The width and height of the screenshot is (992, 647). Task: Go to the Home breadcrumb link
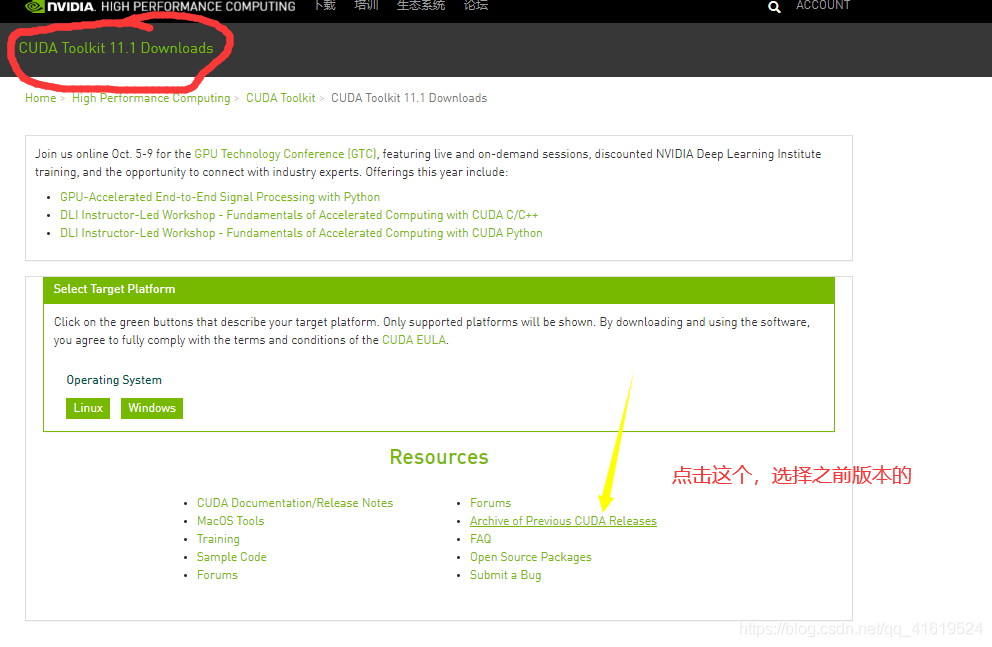point(40,98)
